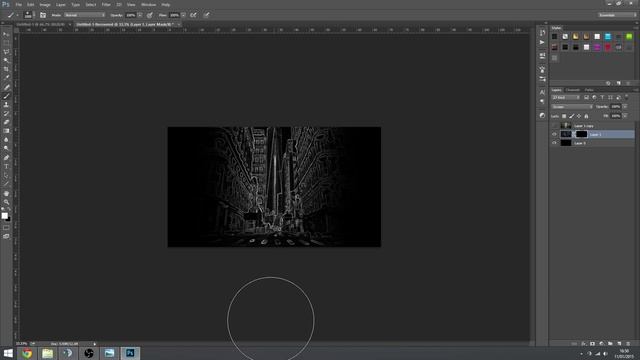Hide Layer 1 with its eye icon
Image resolution: width=640 pixels, height=360 pixels.
554,134
